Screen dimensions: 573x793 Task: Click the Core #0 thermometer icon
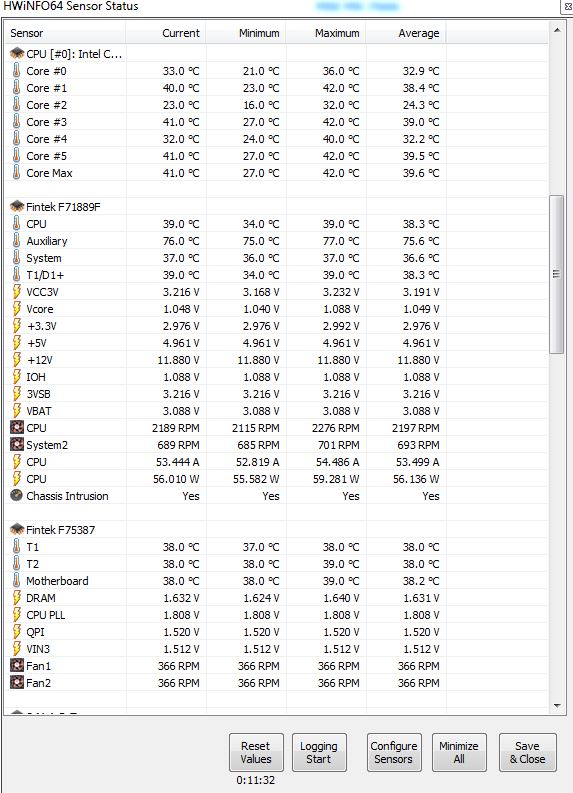tap(17, 70)
